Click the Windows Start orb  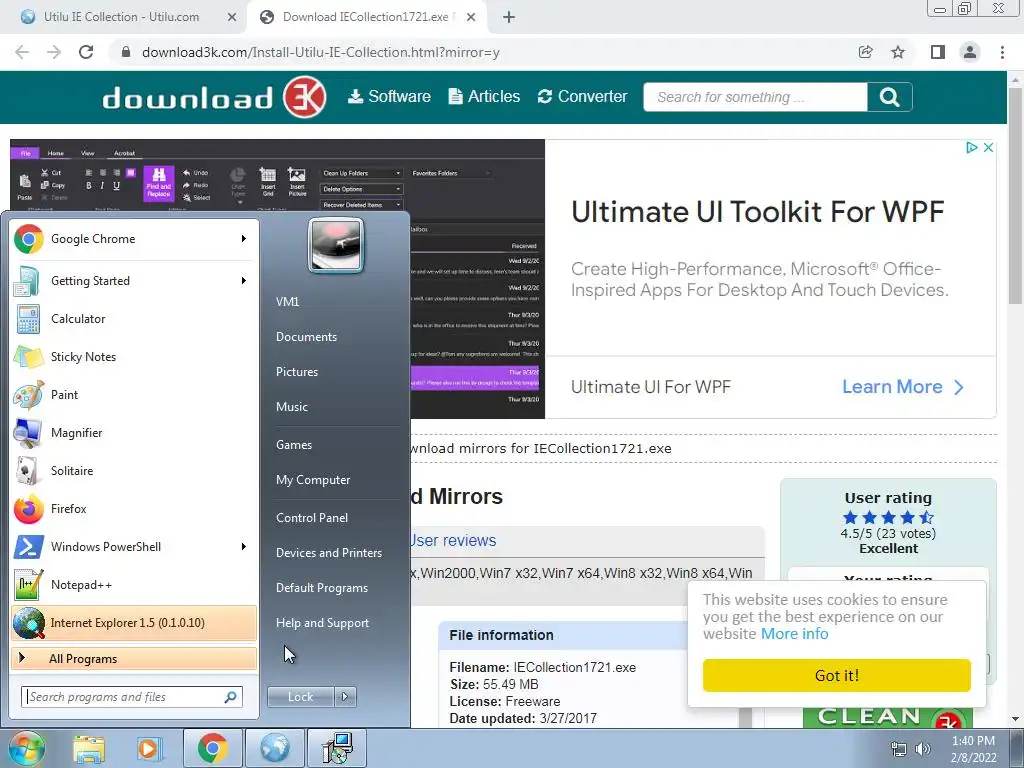click(26, 748)
